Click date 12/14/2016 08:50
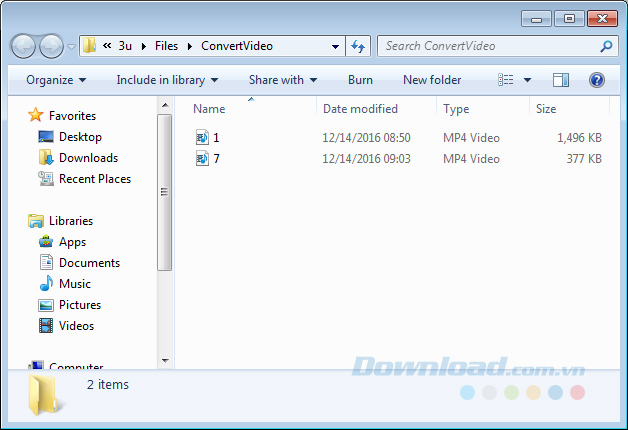 [366, 138]
